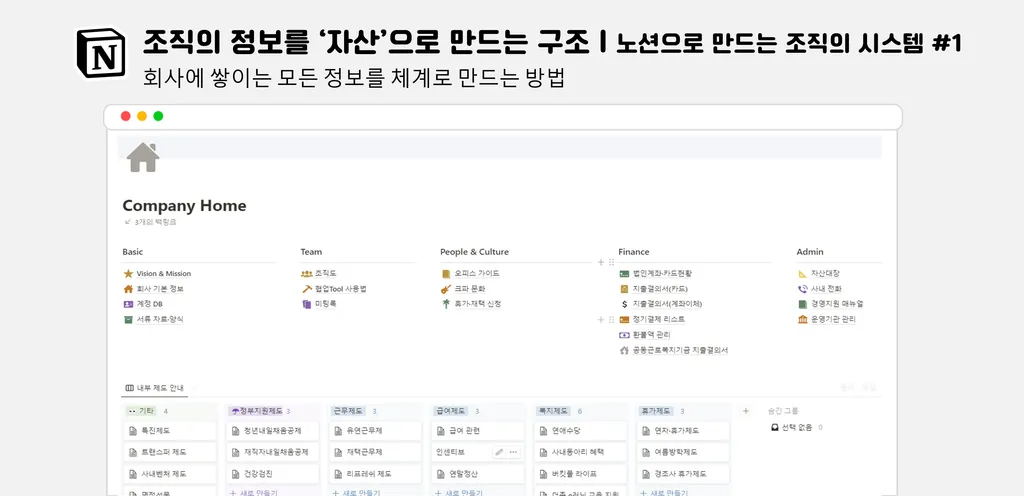
Task: Click the 복지제도 group tag header
Action: (553, 411)
